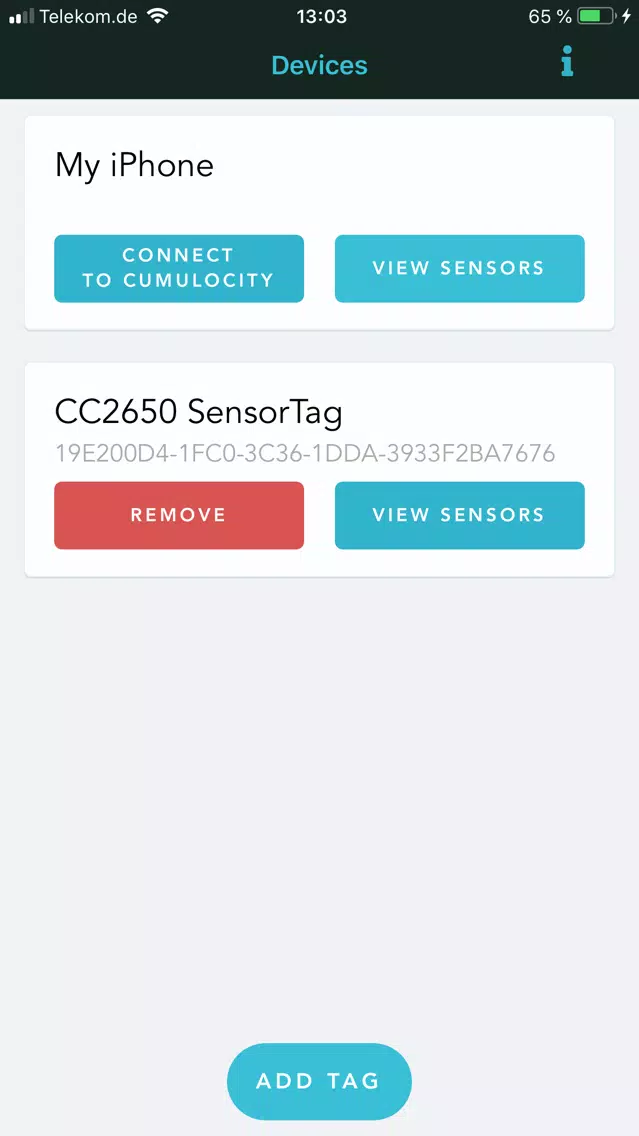The width and height of the screenshot is (639, 1136).
Task: Add a new tag
Action: [x=320, y=1082]
